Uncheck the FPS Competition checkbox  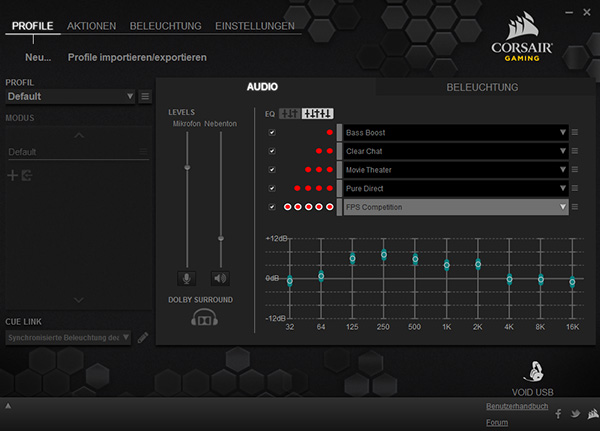coord(272,207)
